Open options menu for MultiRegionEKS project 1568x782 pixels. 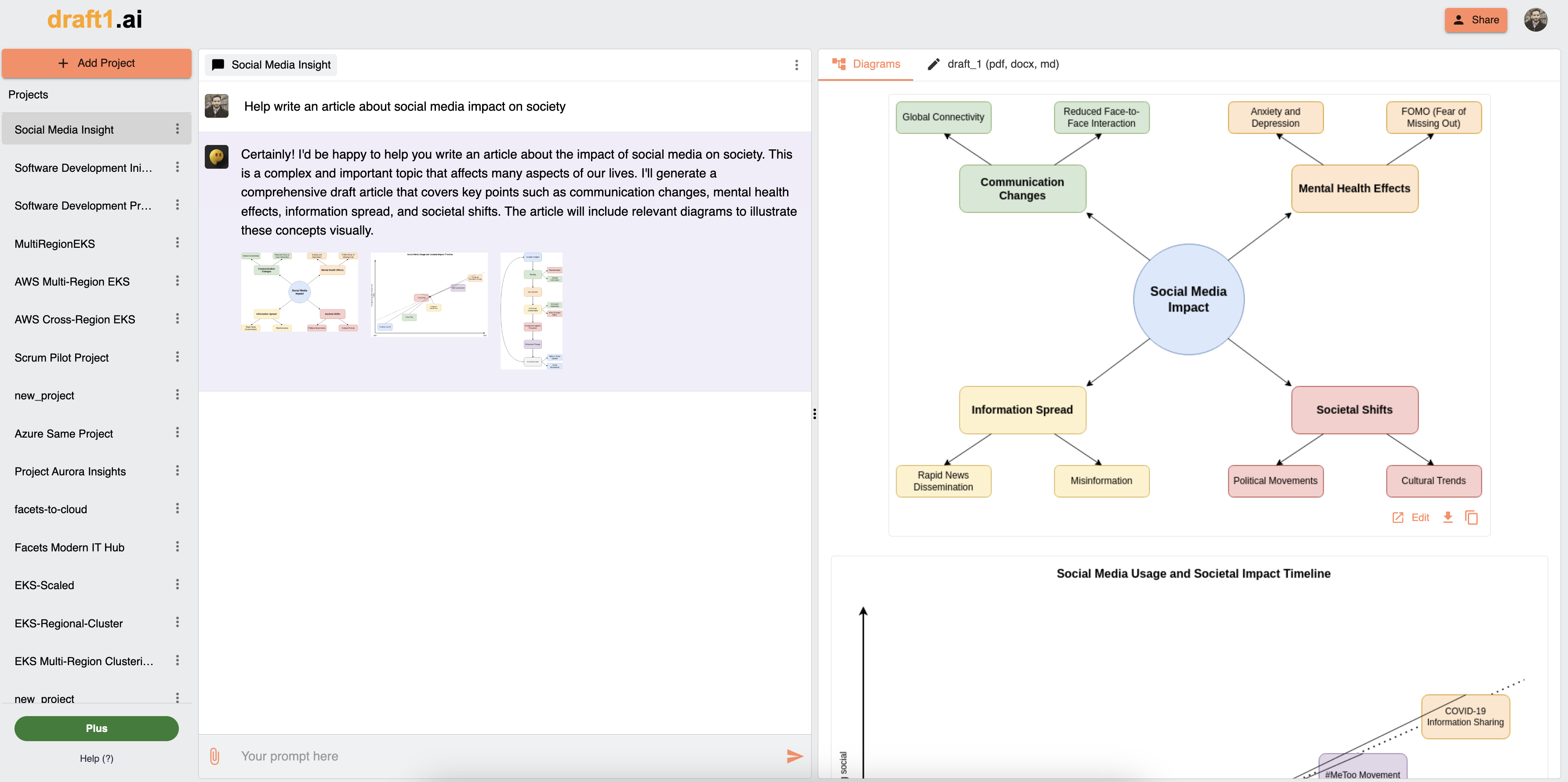[177, 243]
